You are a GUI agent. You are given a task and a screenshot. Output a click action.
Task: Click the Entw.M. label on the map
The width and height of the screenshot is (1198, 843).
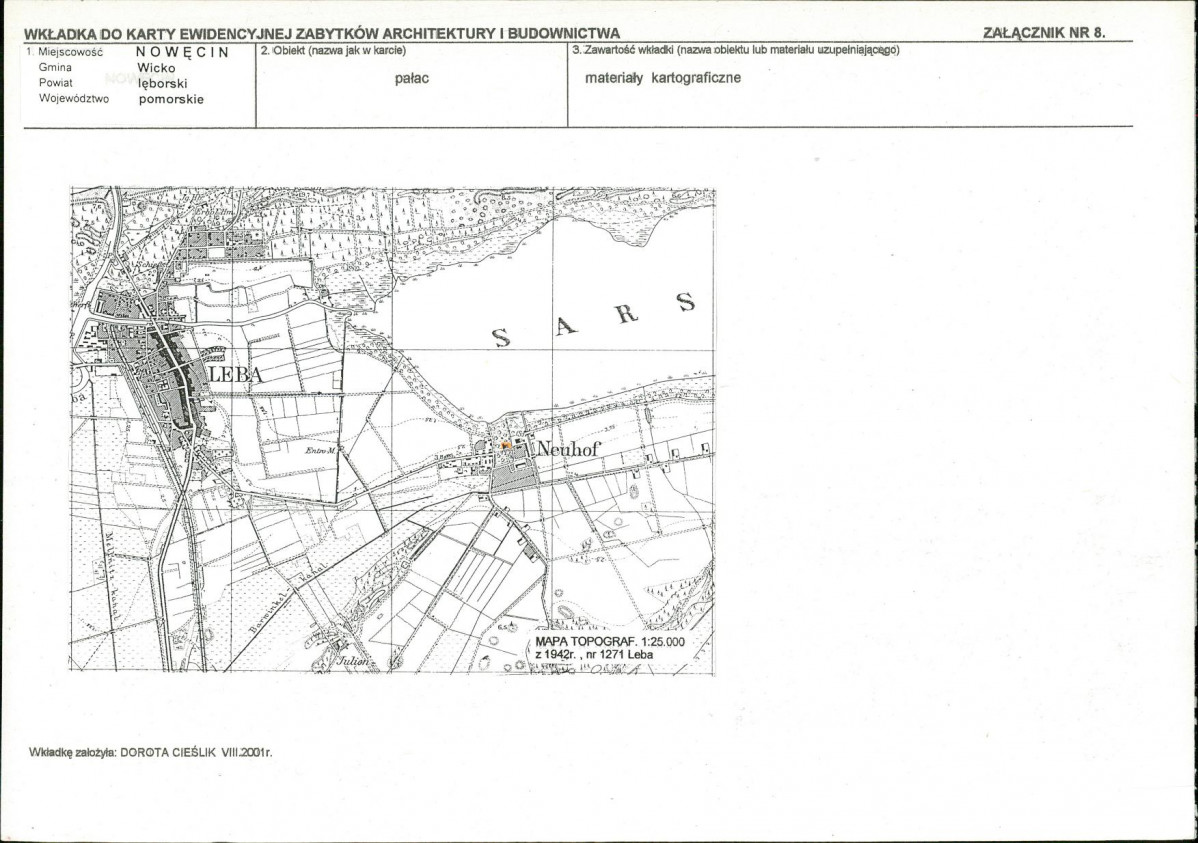coord(321,451)
